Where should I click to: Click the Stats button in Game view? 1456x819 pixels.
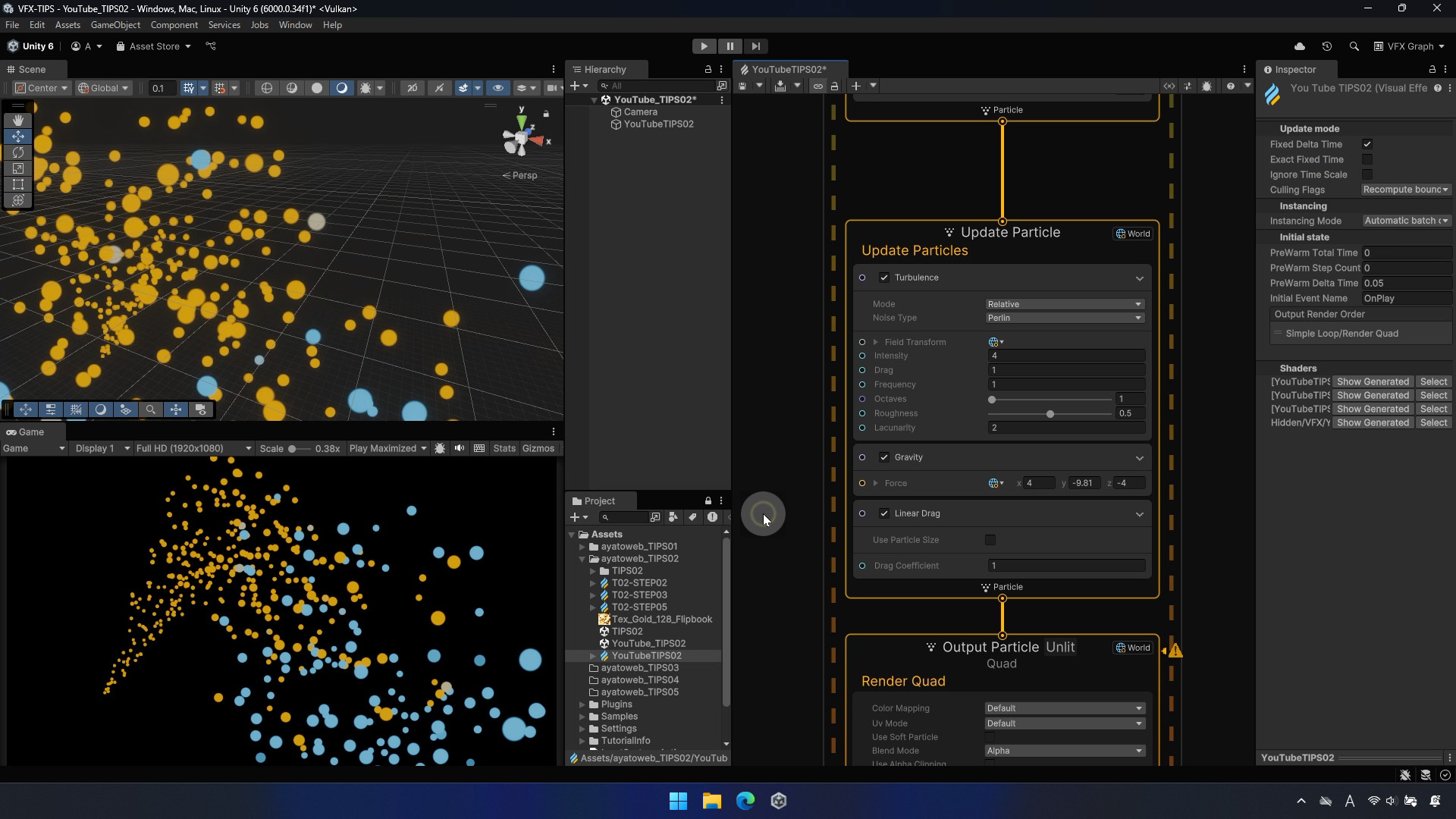click(x=504, y=448)
